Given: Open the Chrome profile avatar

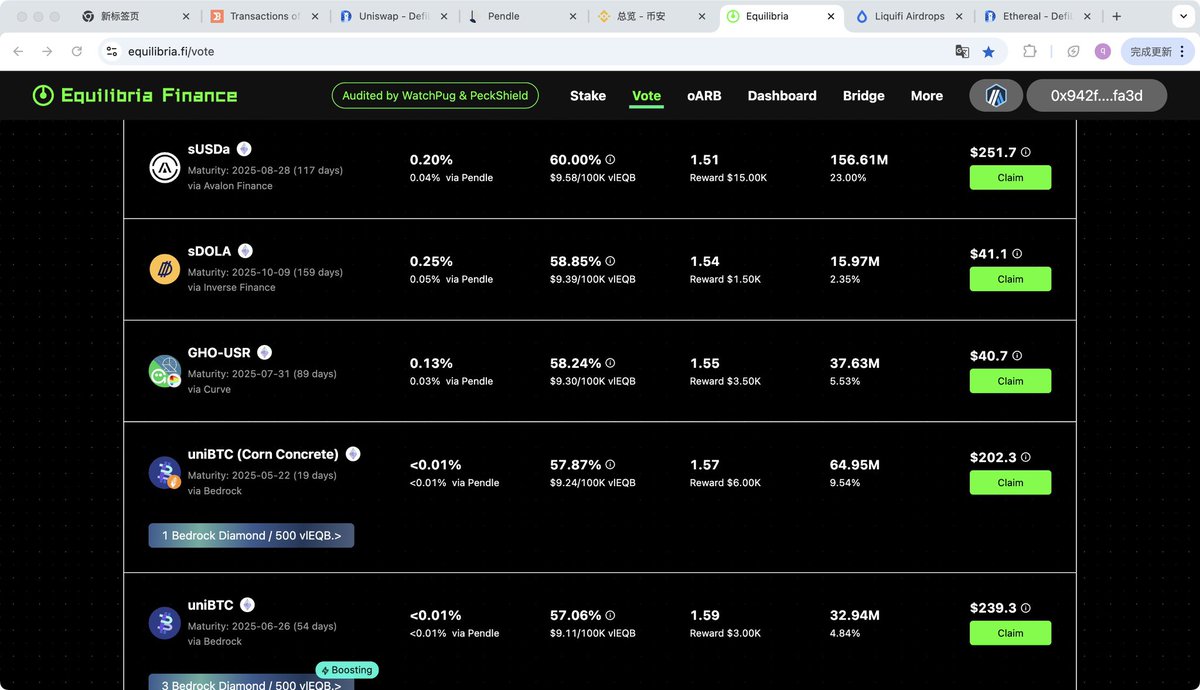Looking at the screenshot, I should [x=1102, y=51].
